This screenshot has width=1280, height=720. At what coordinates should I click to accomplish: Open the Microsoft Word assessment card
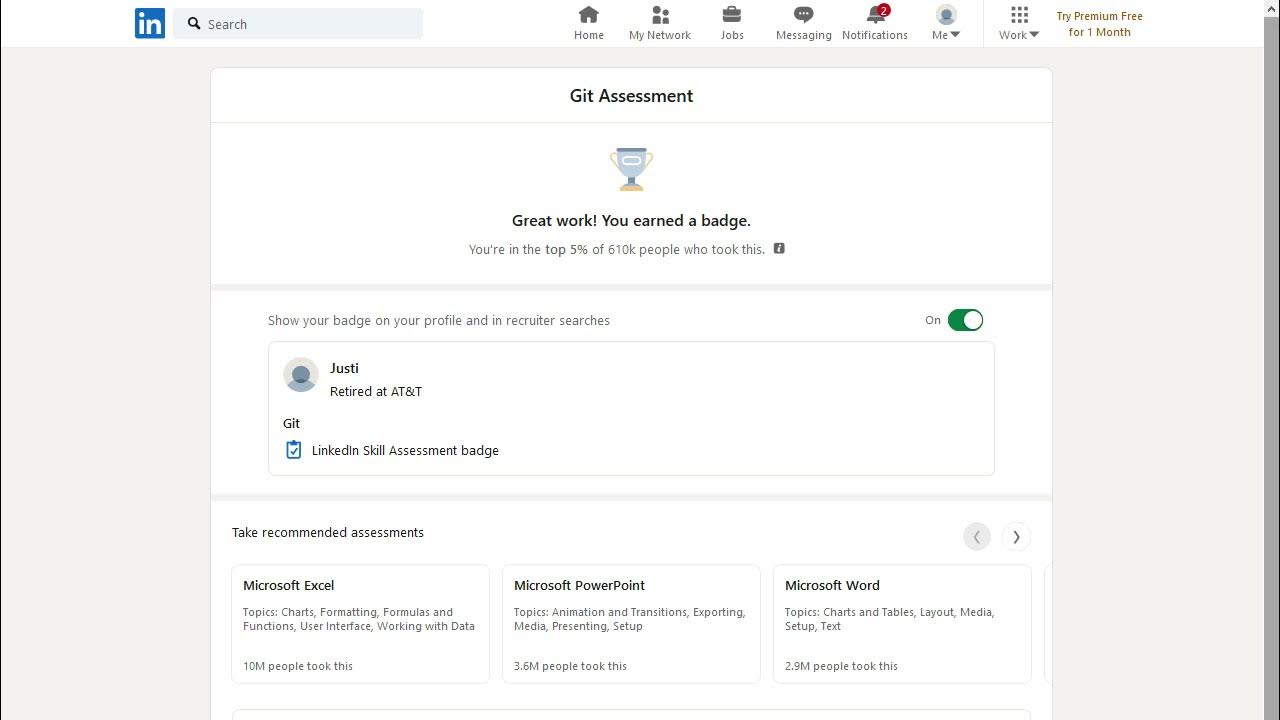(902, 624)
